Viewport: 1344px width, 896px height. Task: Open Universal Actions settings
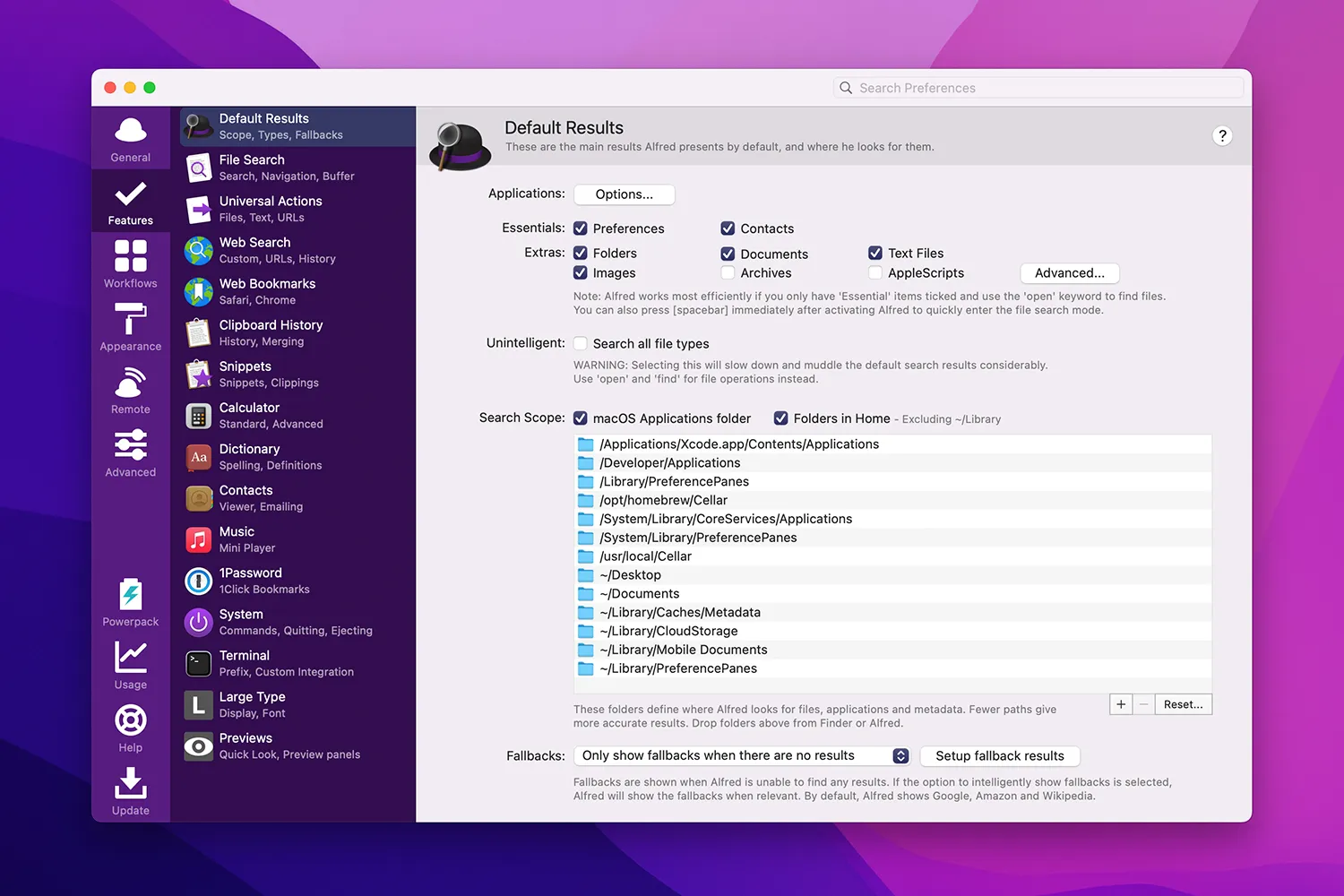269,208
